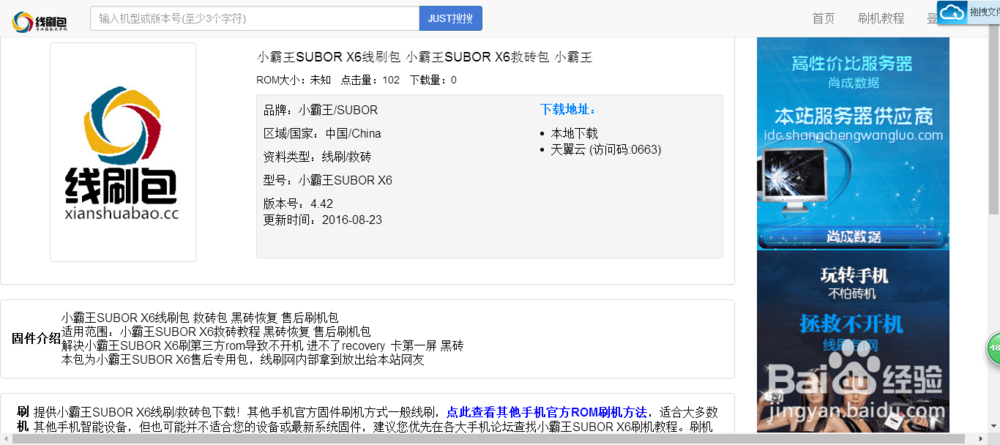Click the 线刷包 site logo in header
1000x445 pixels.
coord(40,21)
